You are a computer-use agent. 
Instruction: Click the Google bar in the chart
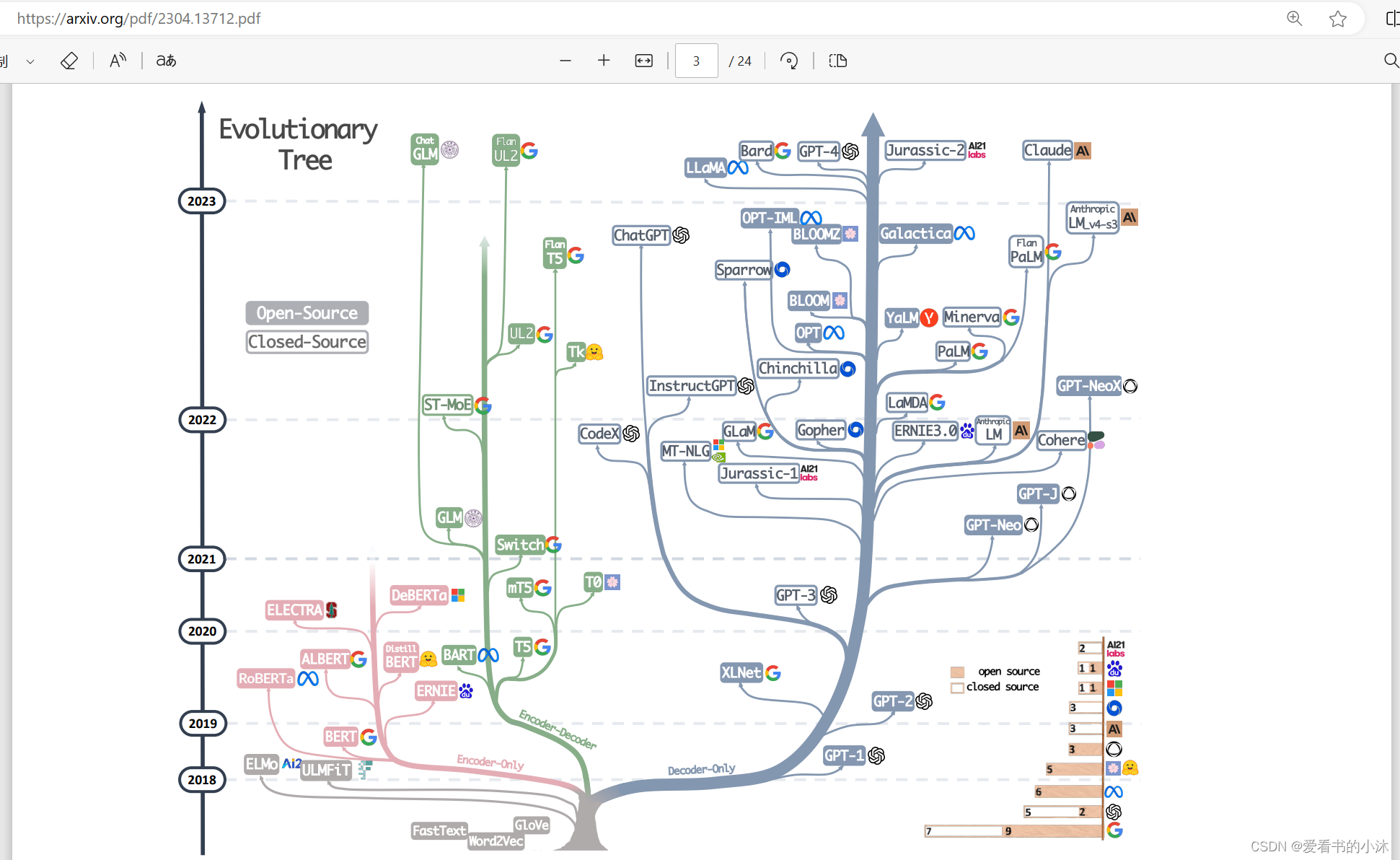[x=1013, y=831]
